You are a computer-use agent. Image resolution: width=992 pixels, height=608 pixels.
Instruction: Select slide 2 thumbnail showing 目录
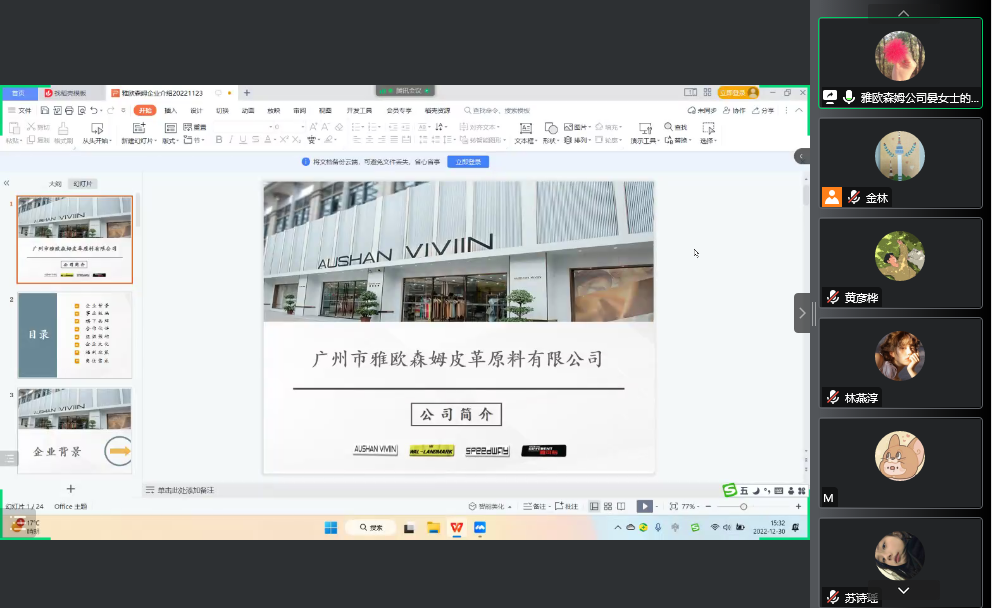click(75, 335)
